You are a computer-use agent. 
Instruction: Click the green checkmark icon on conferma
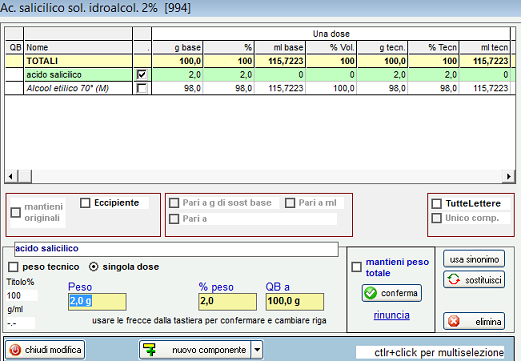tap(370, 293)
